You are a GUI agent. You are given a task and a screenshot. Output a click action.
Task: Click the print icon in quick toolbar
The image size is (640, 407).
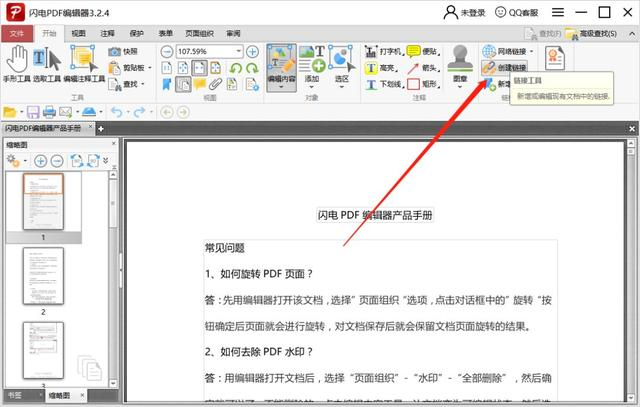pos(49,112)
